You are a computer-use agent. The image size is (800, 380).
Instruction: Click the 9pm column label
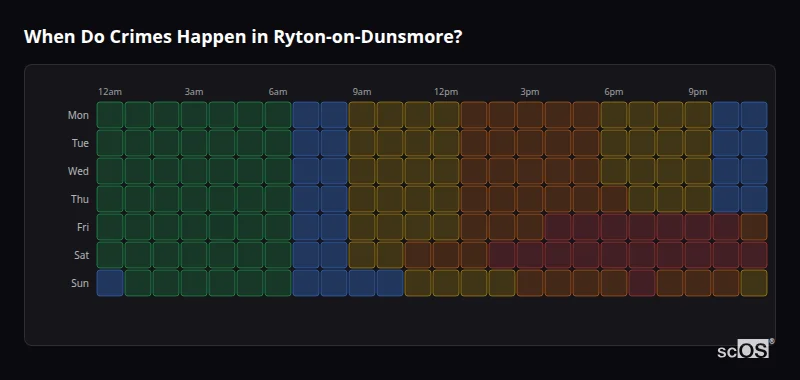[x=698, y=92]
